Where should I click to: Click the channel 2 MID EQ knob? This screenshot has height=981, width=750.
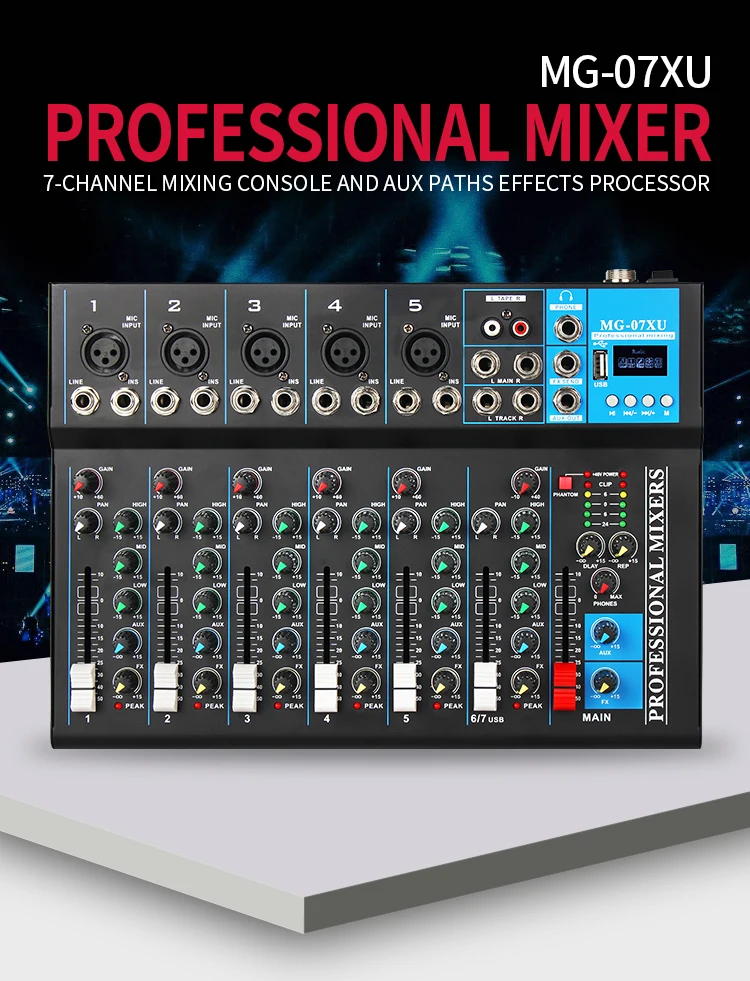pyautogui.click(x=207, y=562)
